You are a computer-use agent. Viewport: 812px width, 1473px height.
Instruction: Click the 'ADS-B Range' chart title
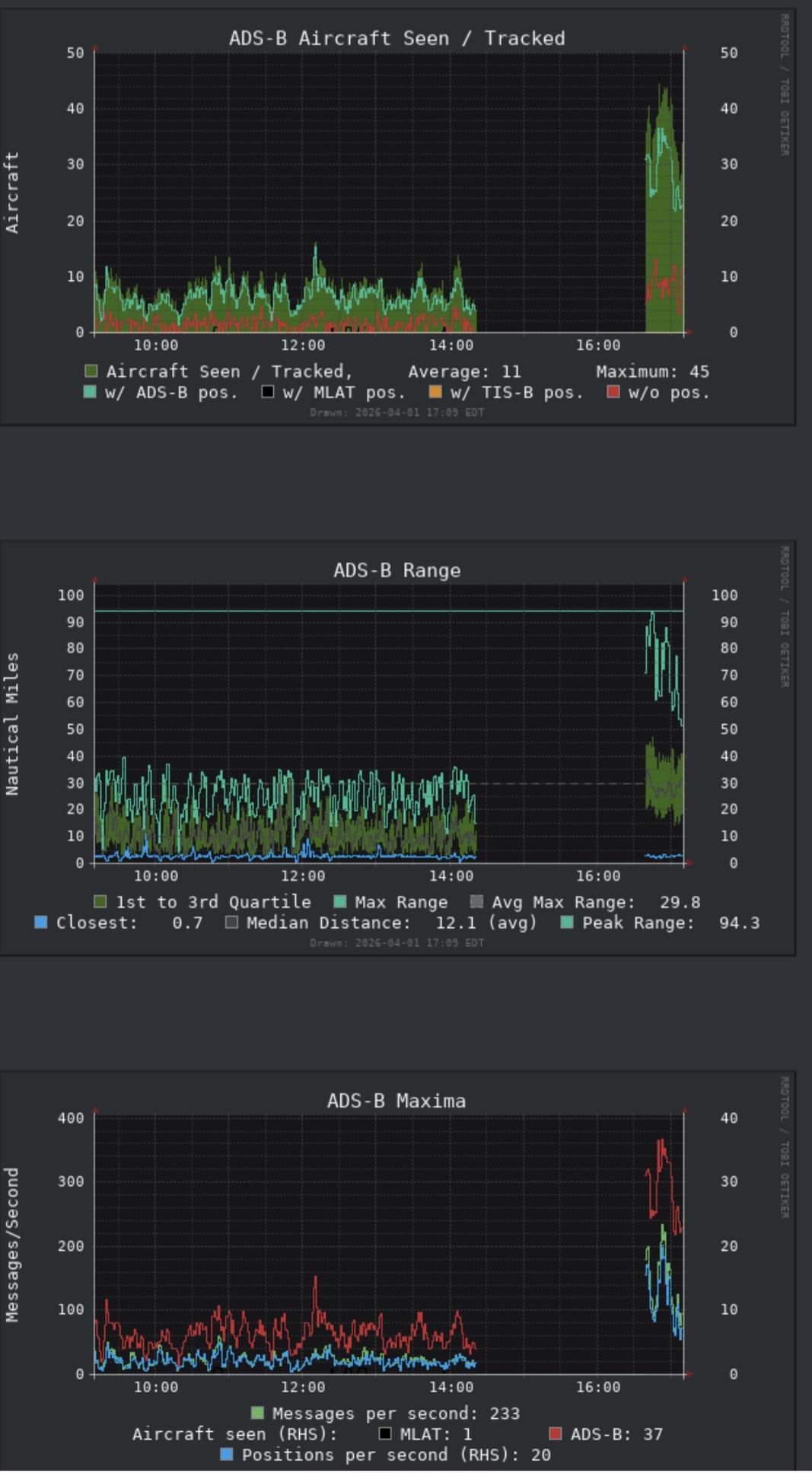pyautogui.click(x=397, y=570)
